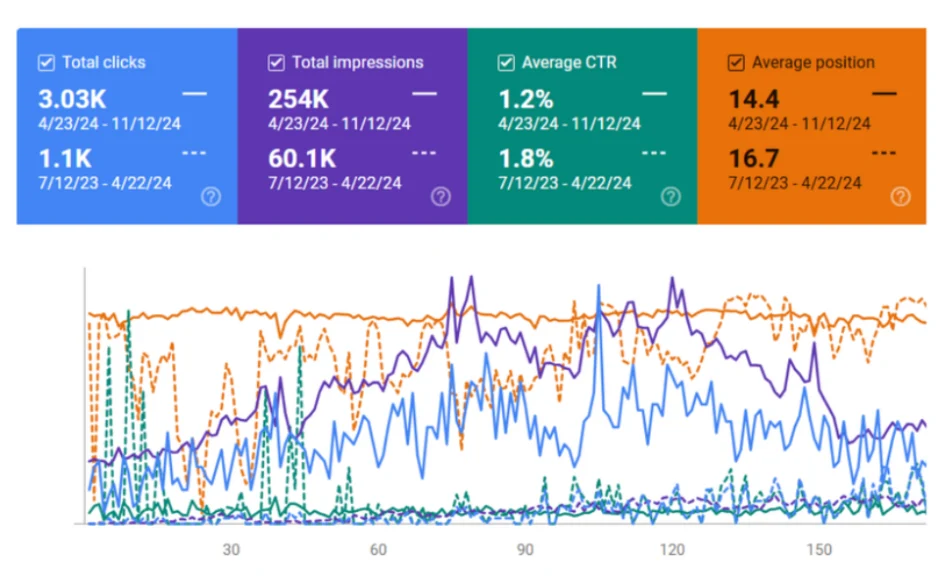Toggle the Average position checkbox
This screenshot has height=583, width=952.
point(736,63)
